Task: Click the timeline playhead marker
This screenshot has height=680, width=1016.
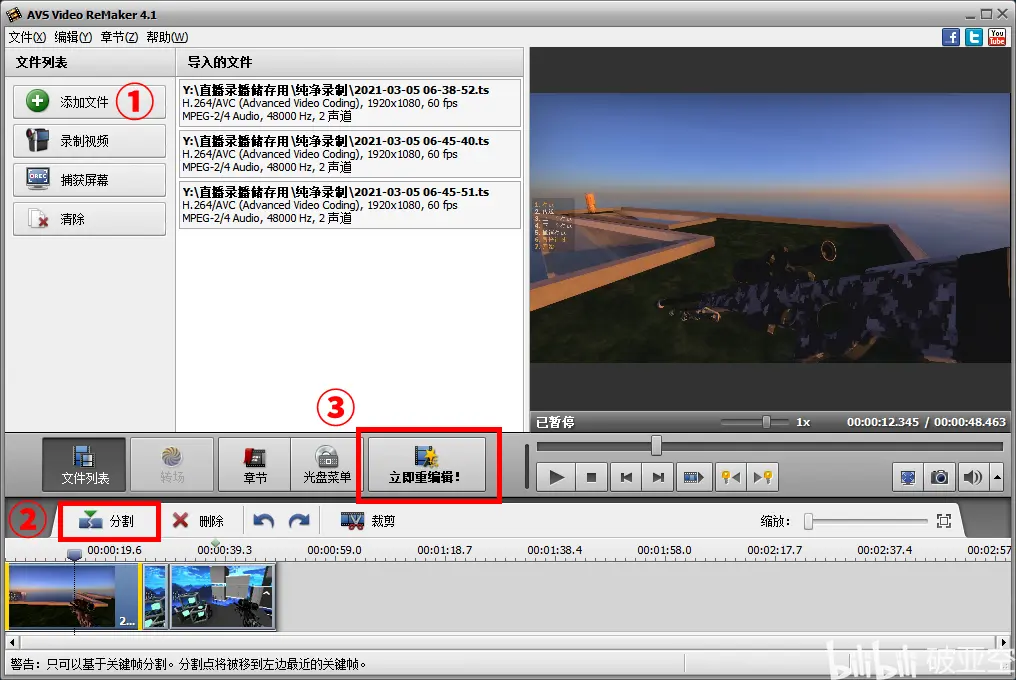Action: tap(75, 554)
